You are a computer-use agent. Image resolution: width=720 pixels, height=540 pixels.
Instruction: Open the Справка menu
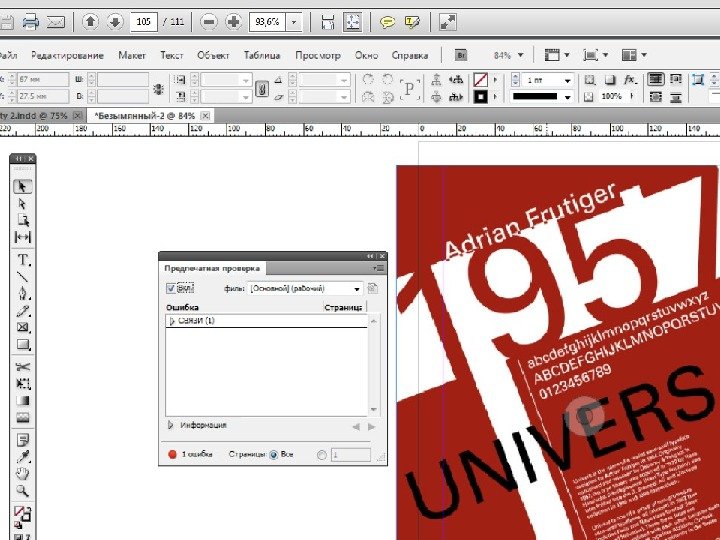click(410, 56)
